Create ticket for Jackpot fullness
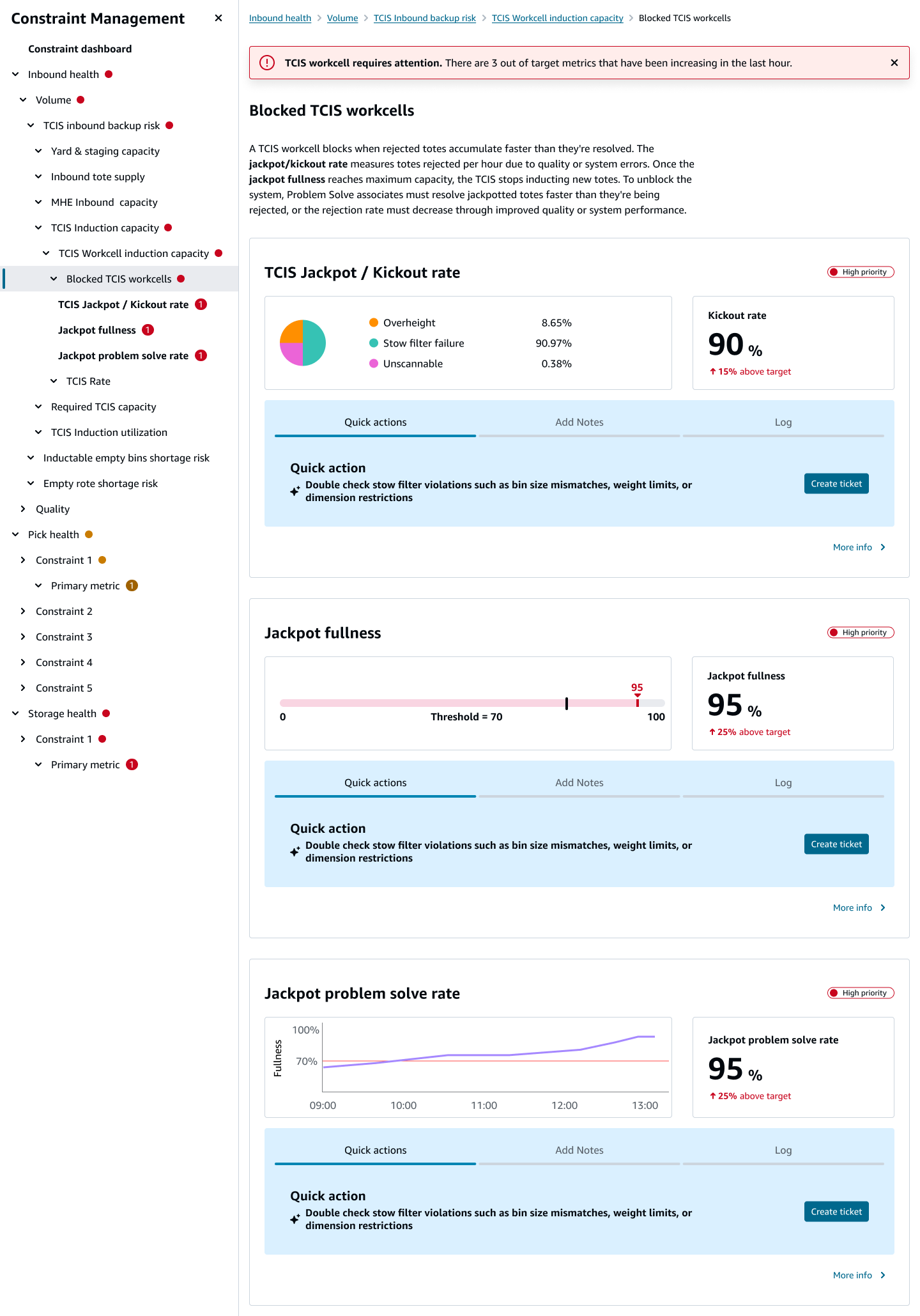The width and height of the screenshot is (920, 1316). coord(836,844)
